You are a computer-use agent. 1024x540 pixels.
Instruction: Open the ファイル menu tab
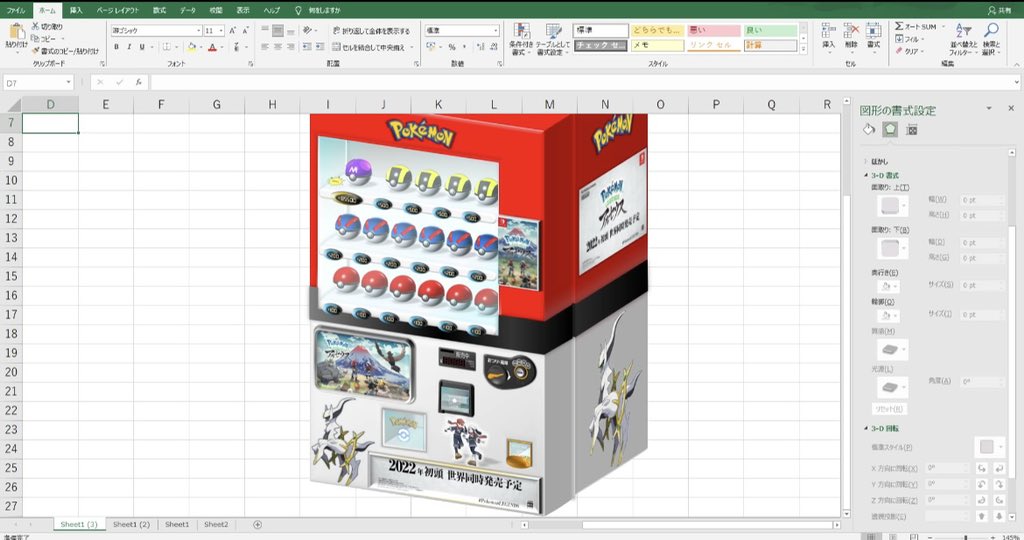(x=16, y=10)
